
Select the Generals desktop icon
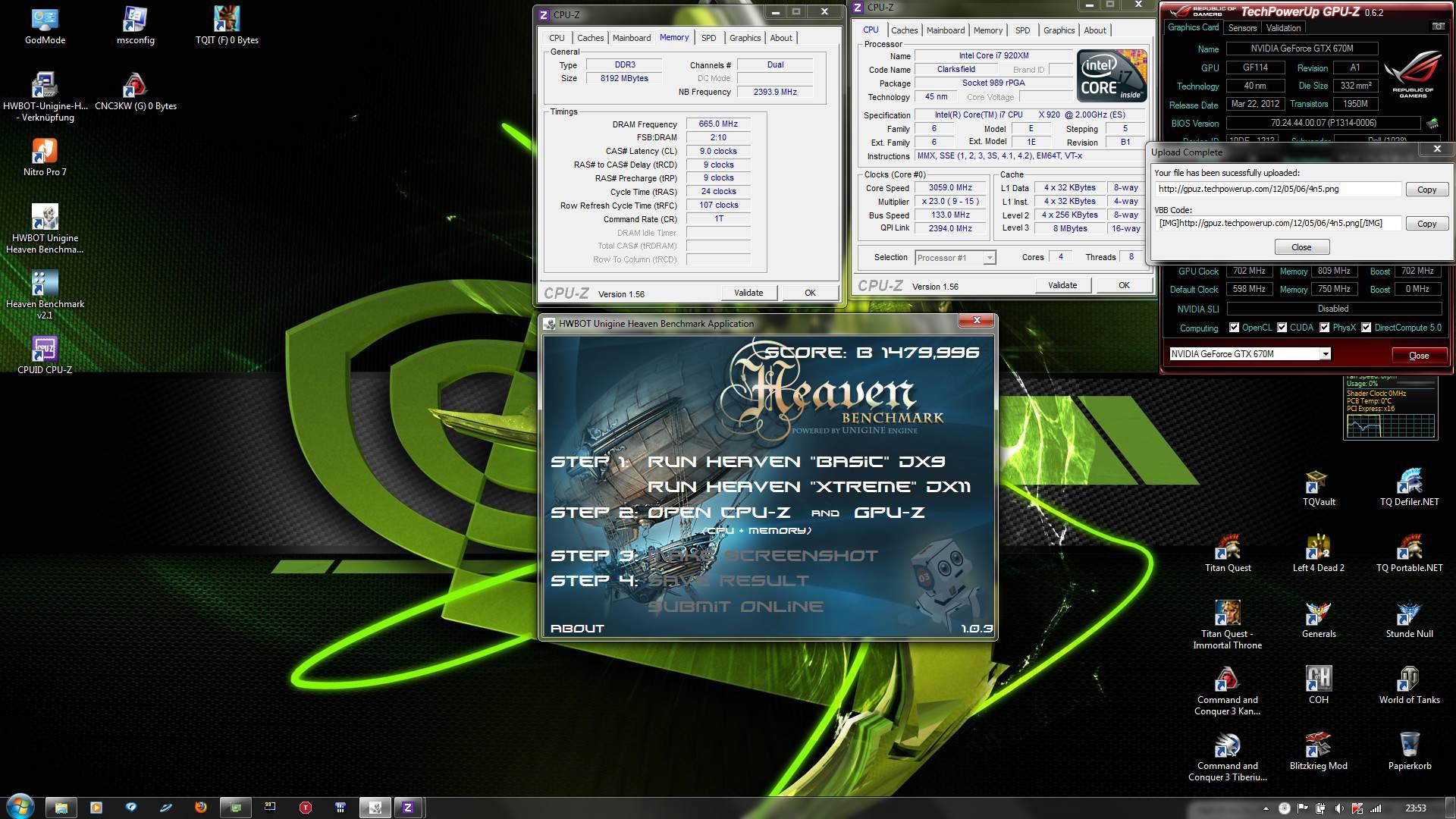1319,620
